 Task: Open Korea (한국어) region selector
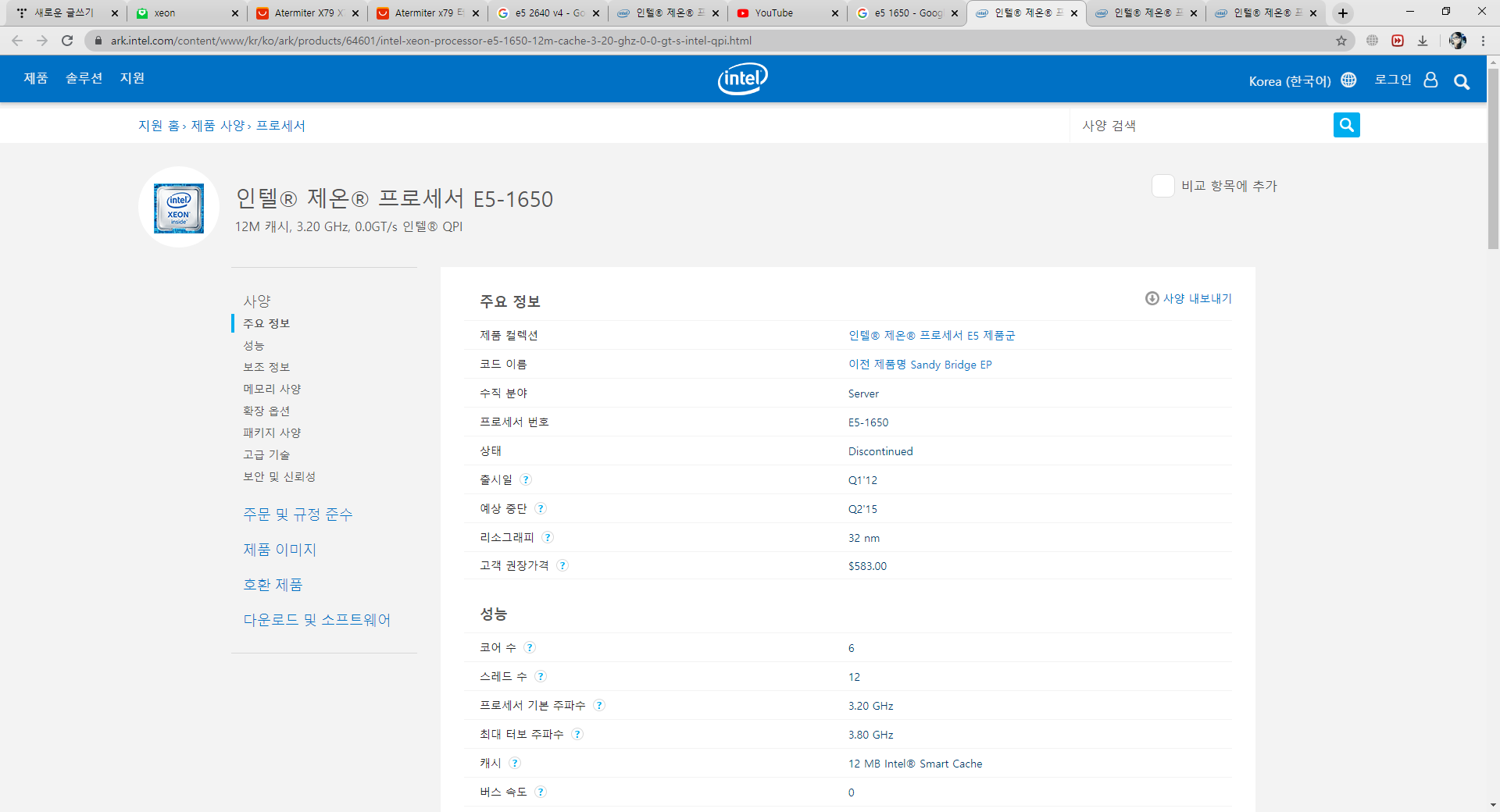pyautogui.click(x=1302, y=80)
